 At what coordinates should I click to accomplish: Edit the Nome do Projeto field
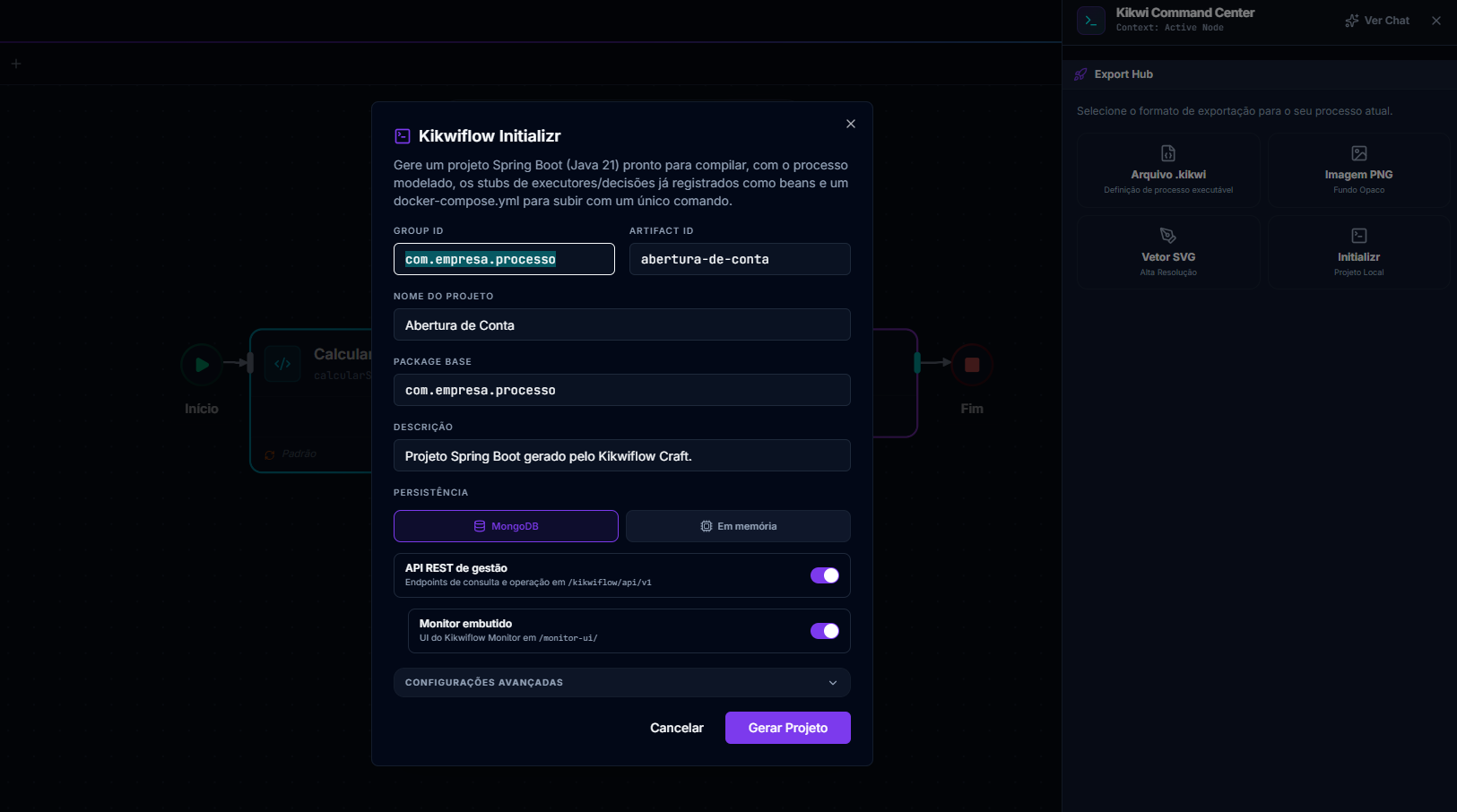pyautogui.click(x=622, y=324)
